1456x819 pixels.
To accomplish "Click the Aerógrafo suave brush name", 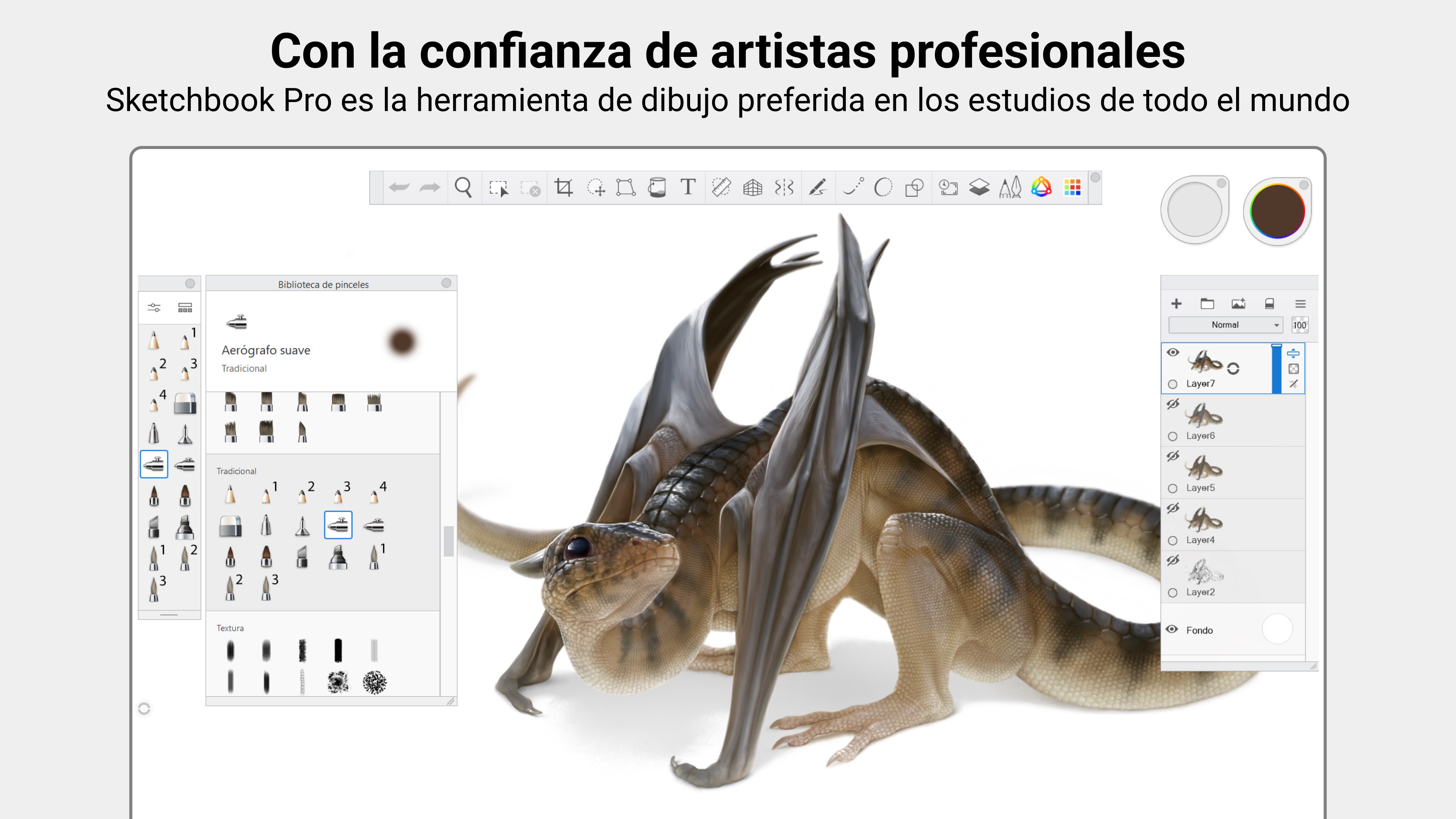I will tap(266, 350).
